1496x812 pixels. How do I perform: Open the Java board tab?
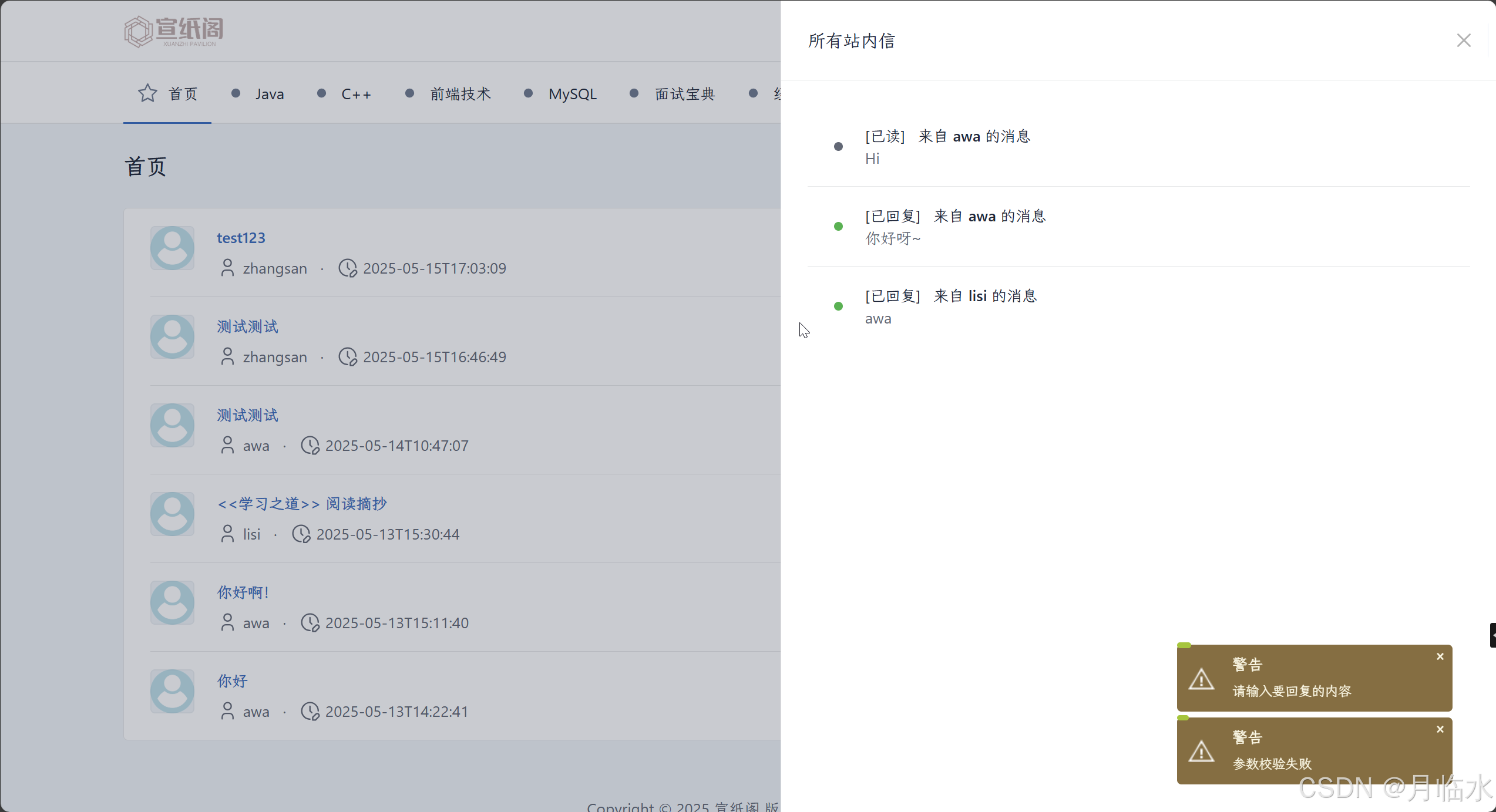coord(269,94)
